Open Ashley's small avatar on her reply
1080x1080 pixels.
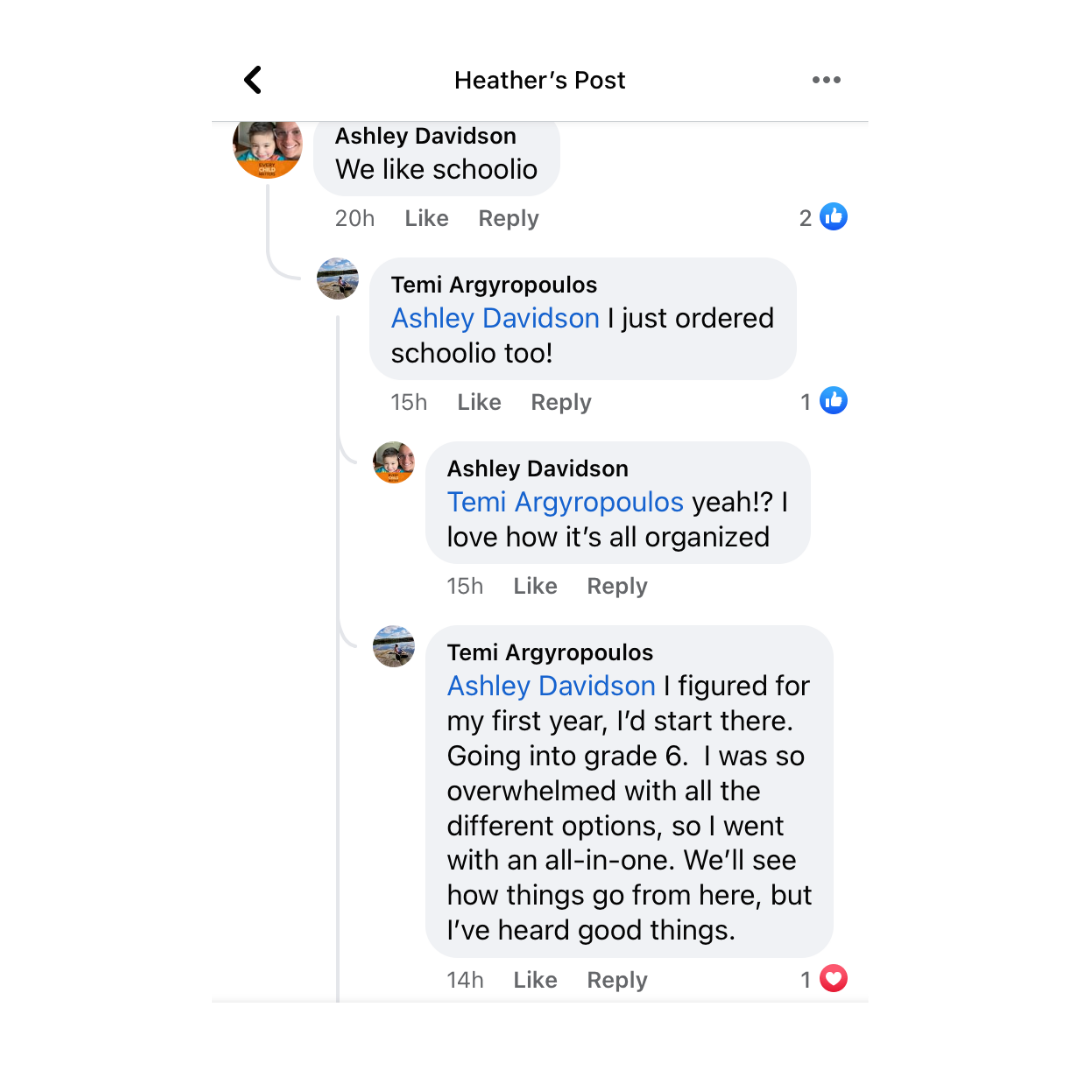click(x=394, y=463)
